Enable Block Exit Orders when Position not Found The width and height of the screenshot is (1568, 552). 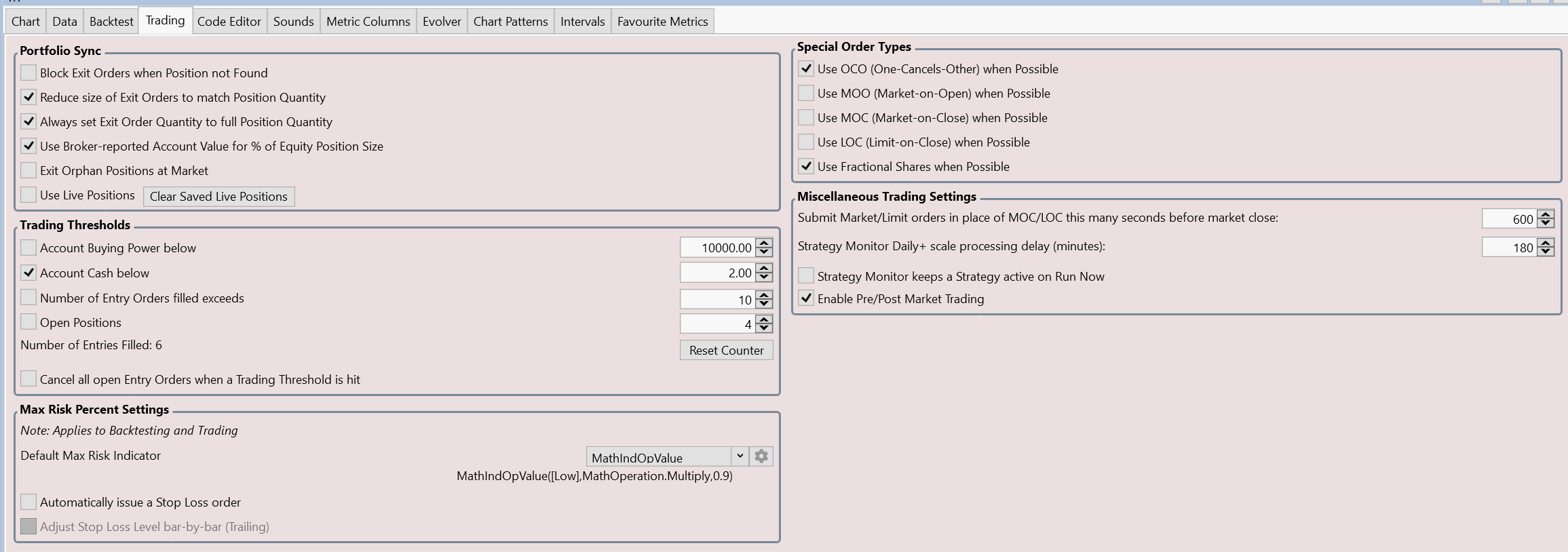[x=28, y=73]
